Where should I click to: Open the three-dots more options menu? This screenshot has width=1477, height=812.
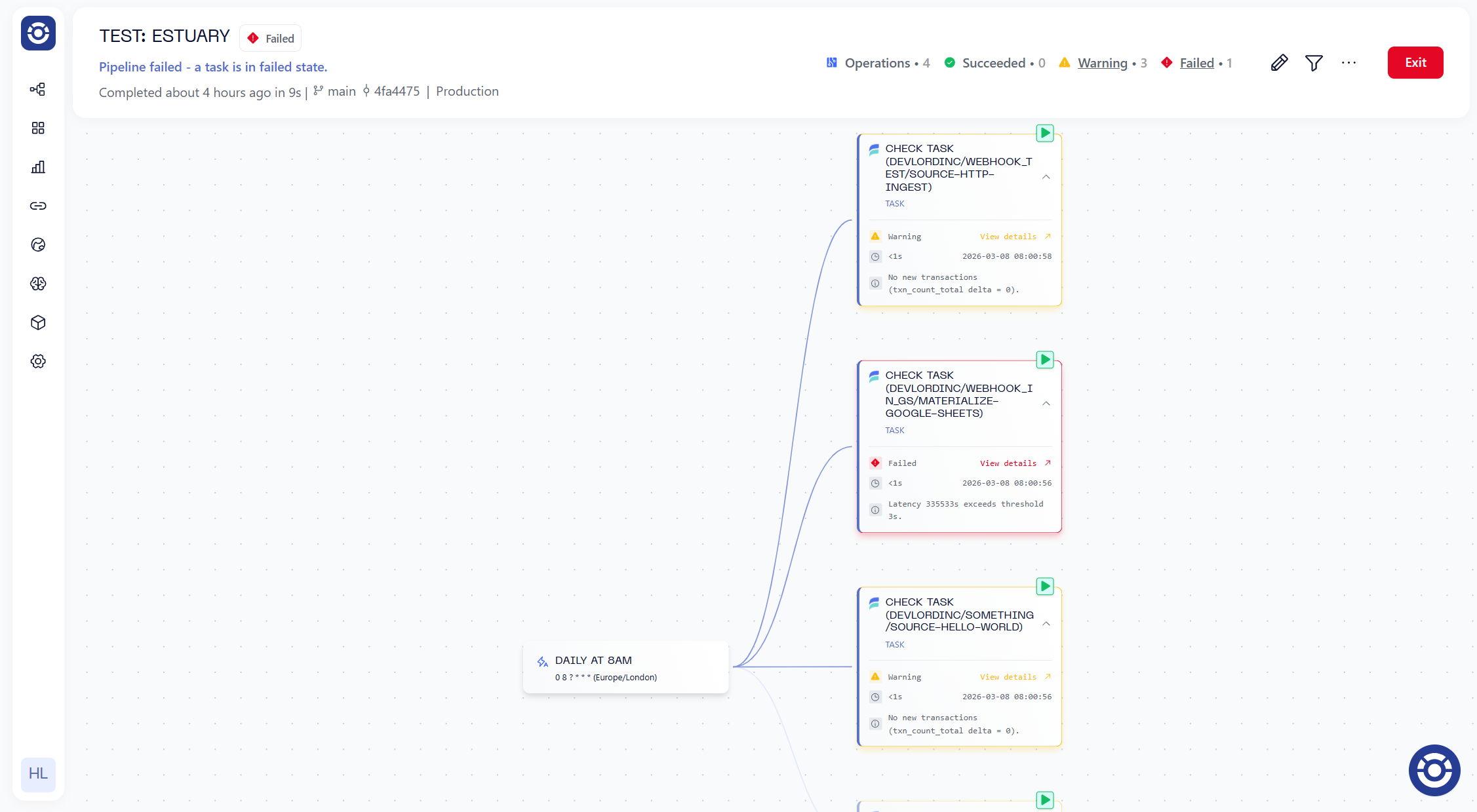(1349, 63)
